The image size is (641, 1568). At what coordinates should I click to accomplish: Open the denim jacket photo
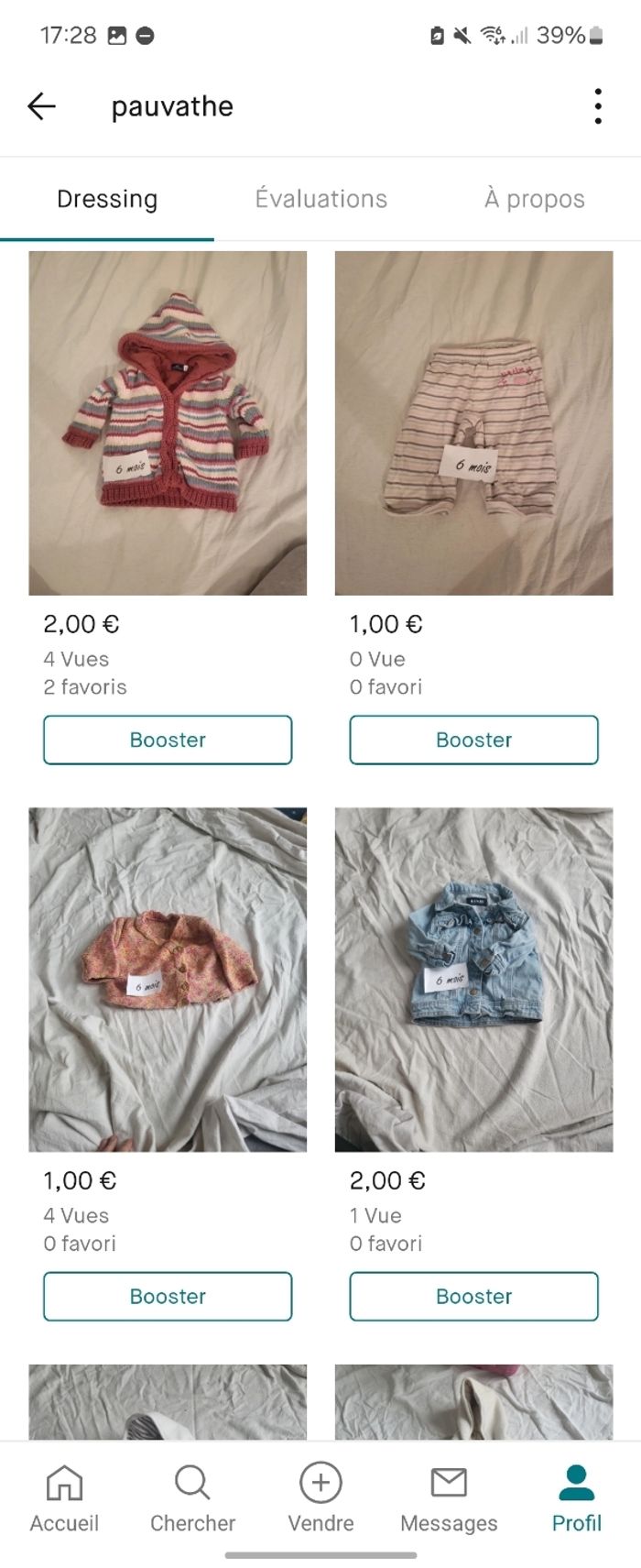[473, 979]
